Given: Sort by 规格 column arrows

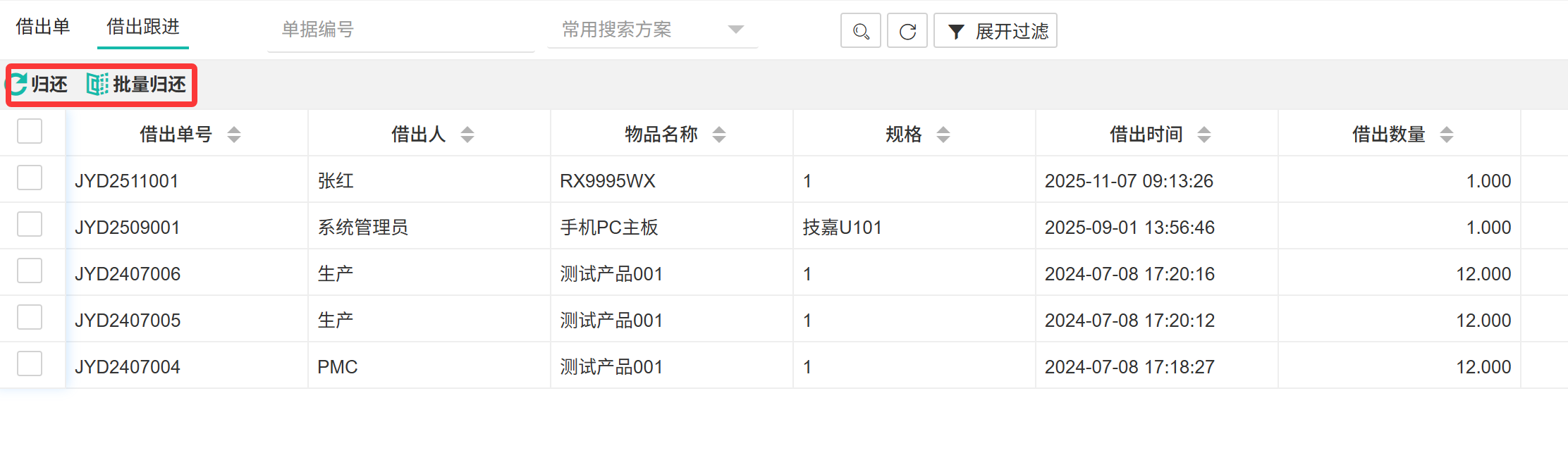Looking at the screenshot, I should tap(943, 135).
